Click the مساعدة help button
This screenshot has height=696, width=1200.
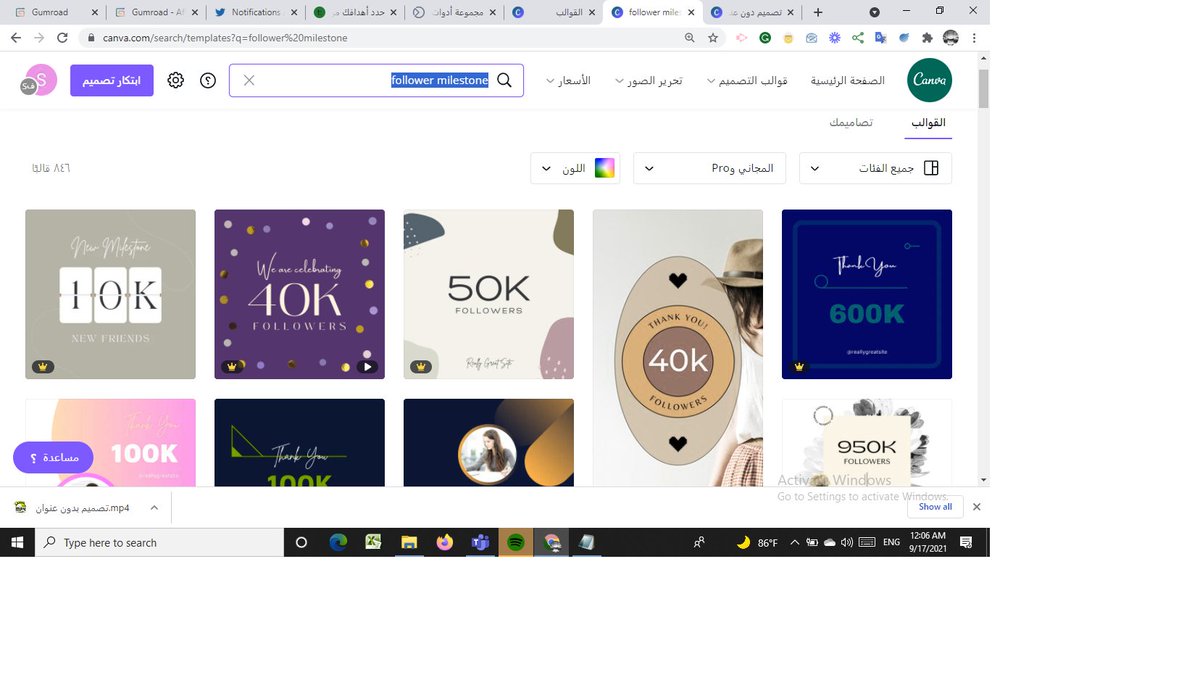[x=53, y=457]
